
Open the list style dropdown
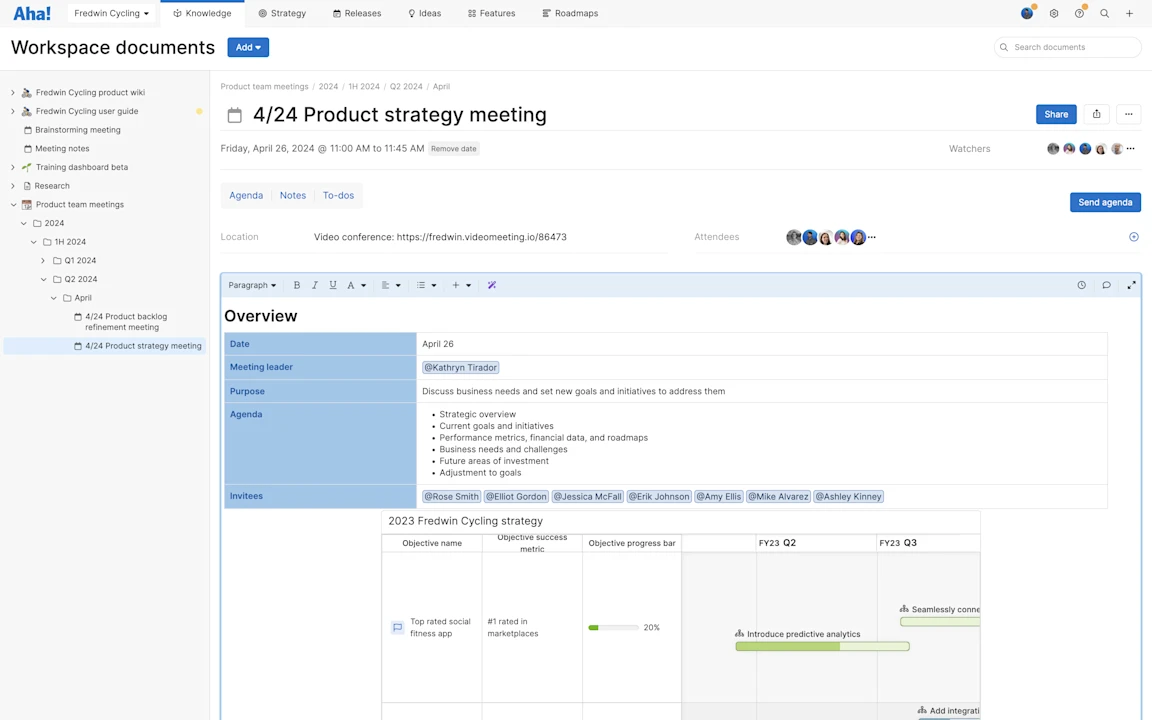(x=426, y=285)
